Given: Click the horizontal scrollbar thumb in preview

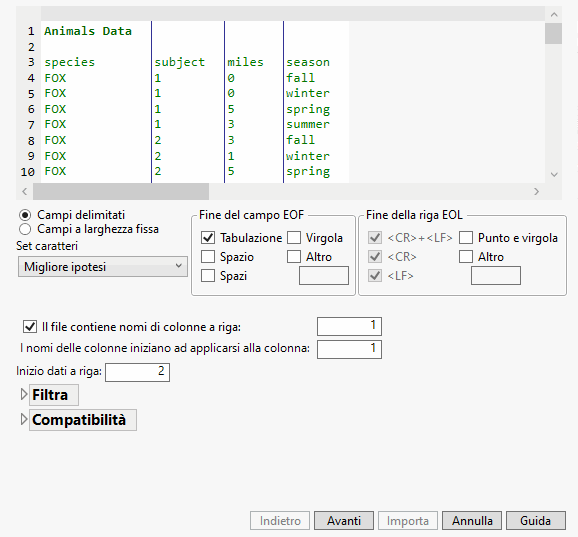Looking at the screenshot, I should pos(121,191).
